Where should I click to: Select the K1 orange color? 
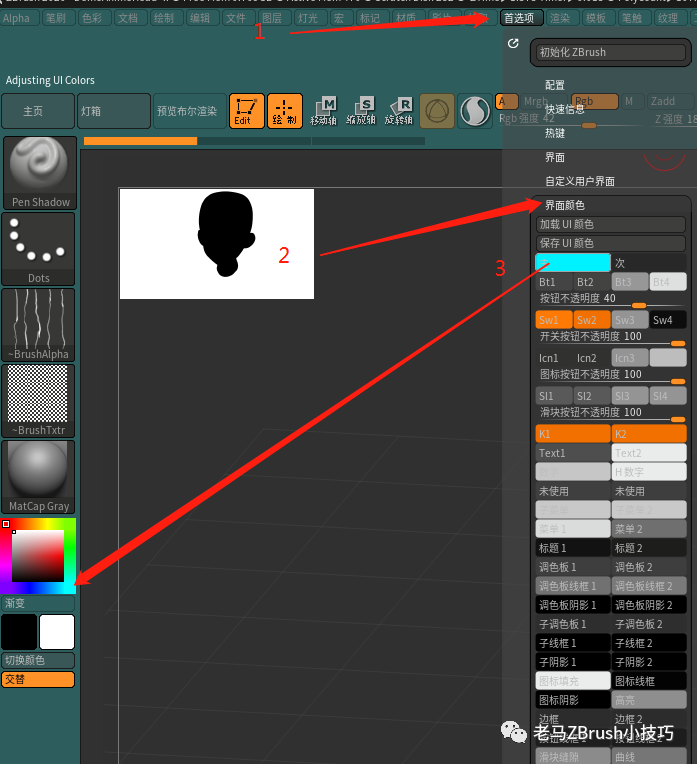[x=573, y=434]
